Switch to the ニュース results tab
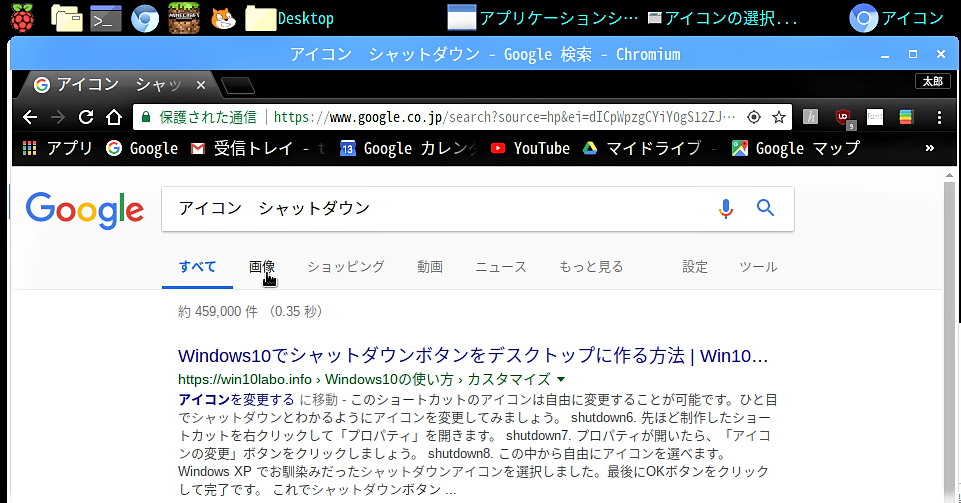 click(x=501, y=267)
